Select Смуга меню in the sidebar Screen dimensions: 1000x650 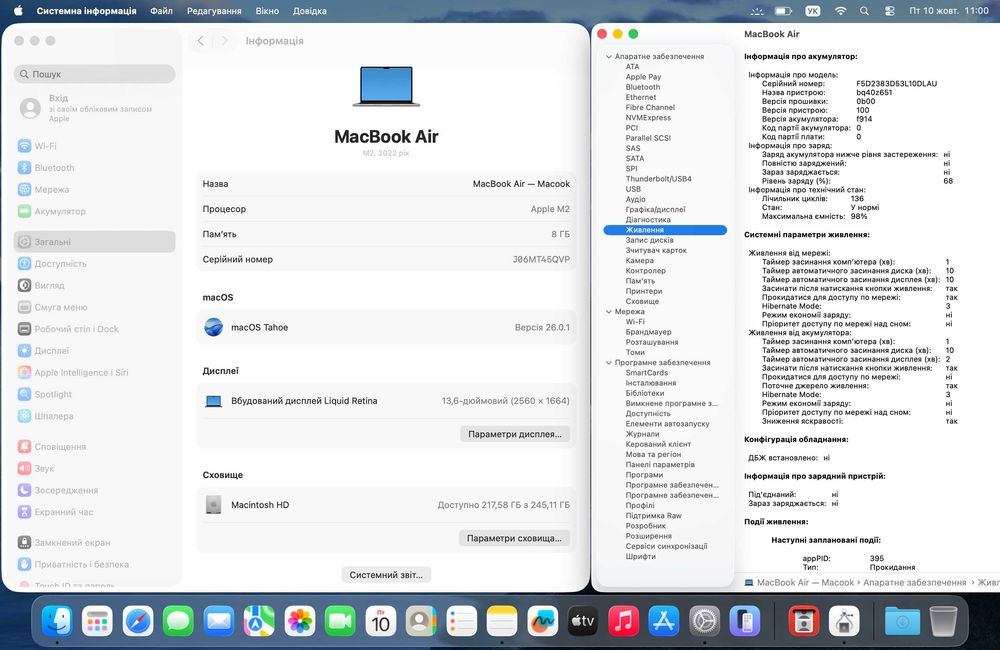(x=94, y=307)
